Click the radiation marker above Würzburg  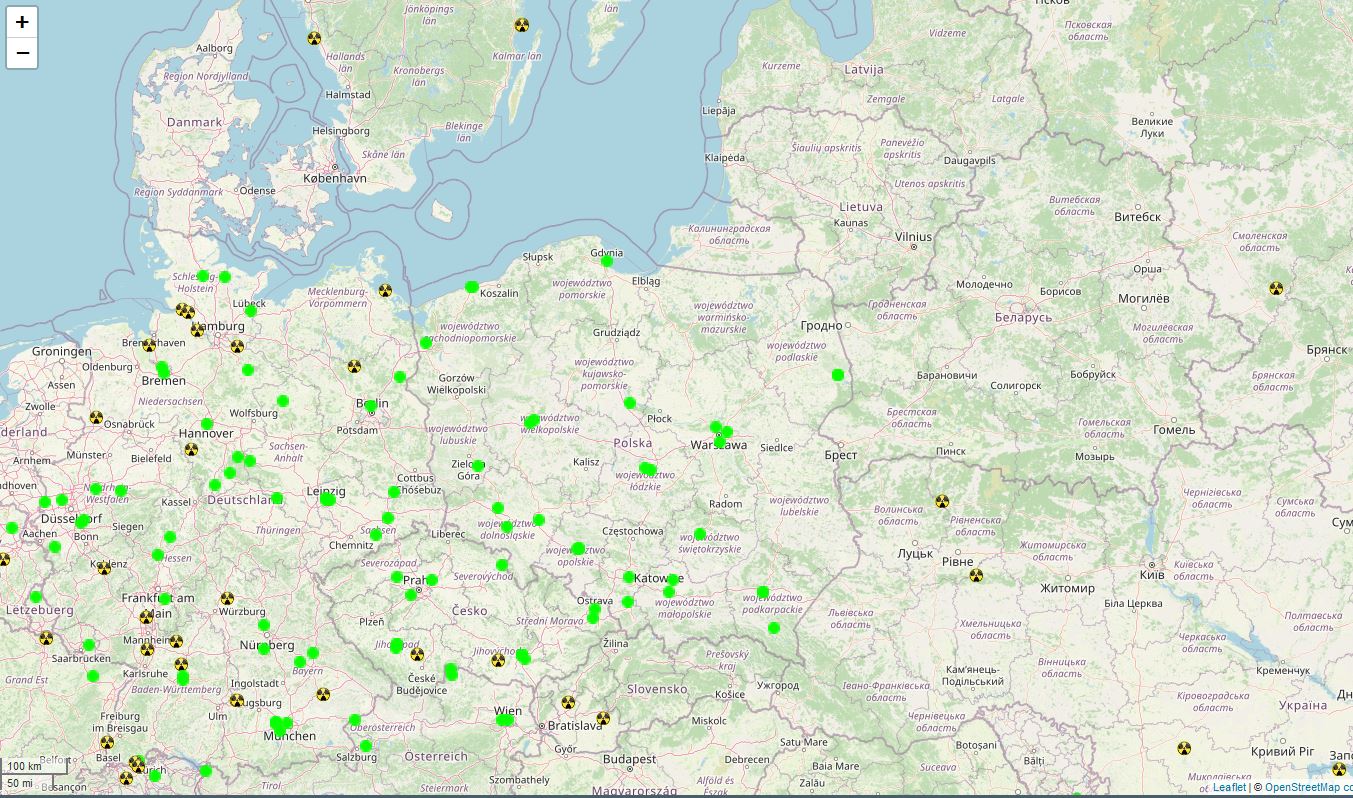(x=227, y=599)
